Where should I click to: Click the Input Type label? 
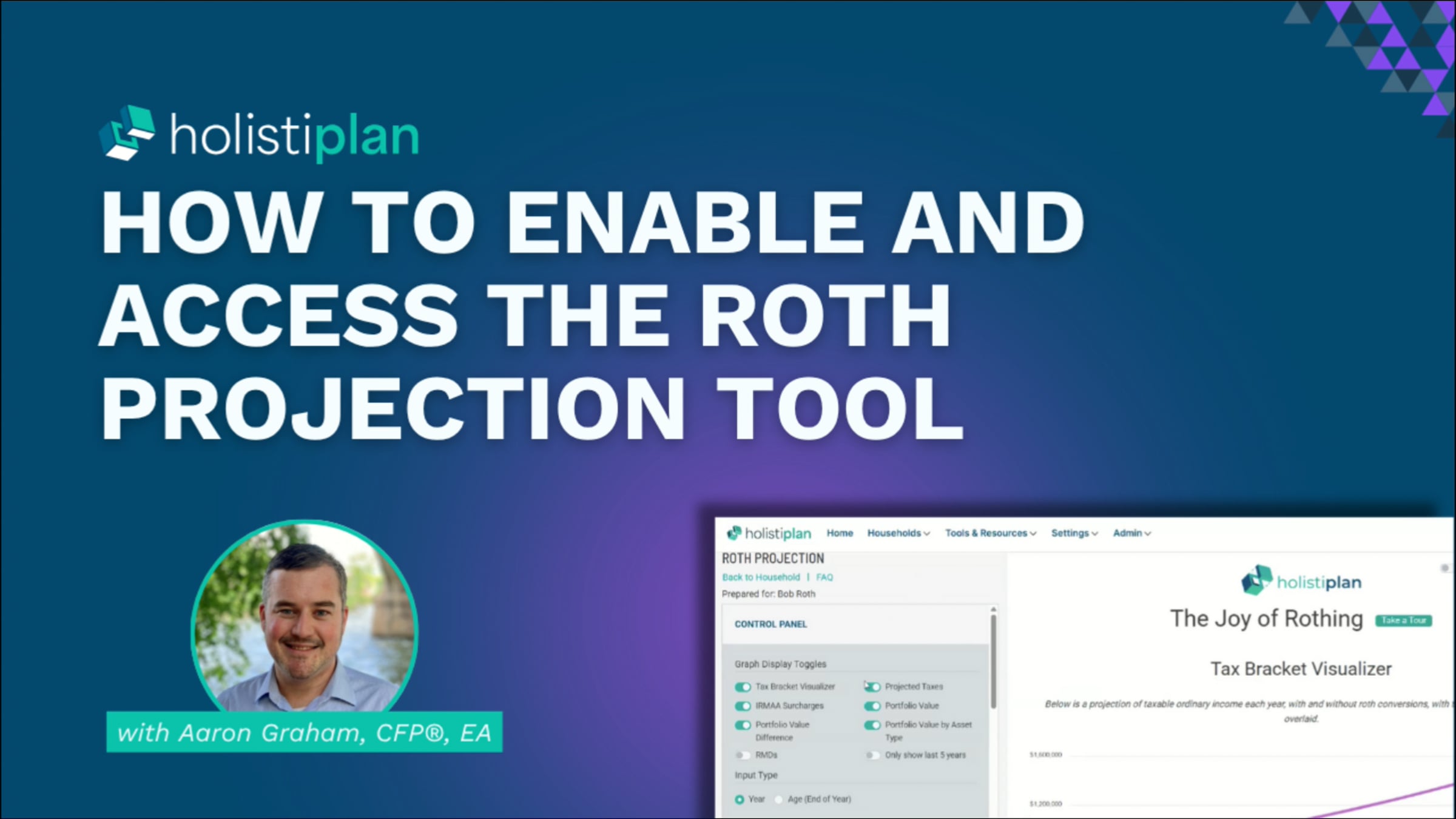tap(756, 775)
